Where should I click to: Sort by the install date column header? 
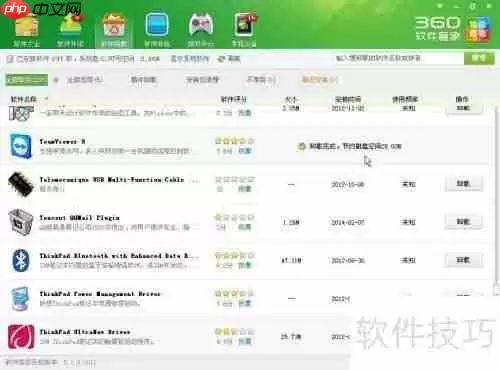(348, 99)
